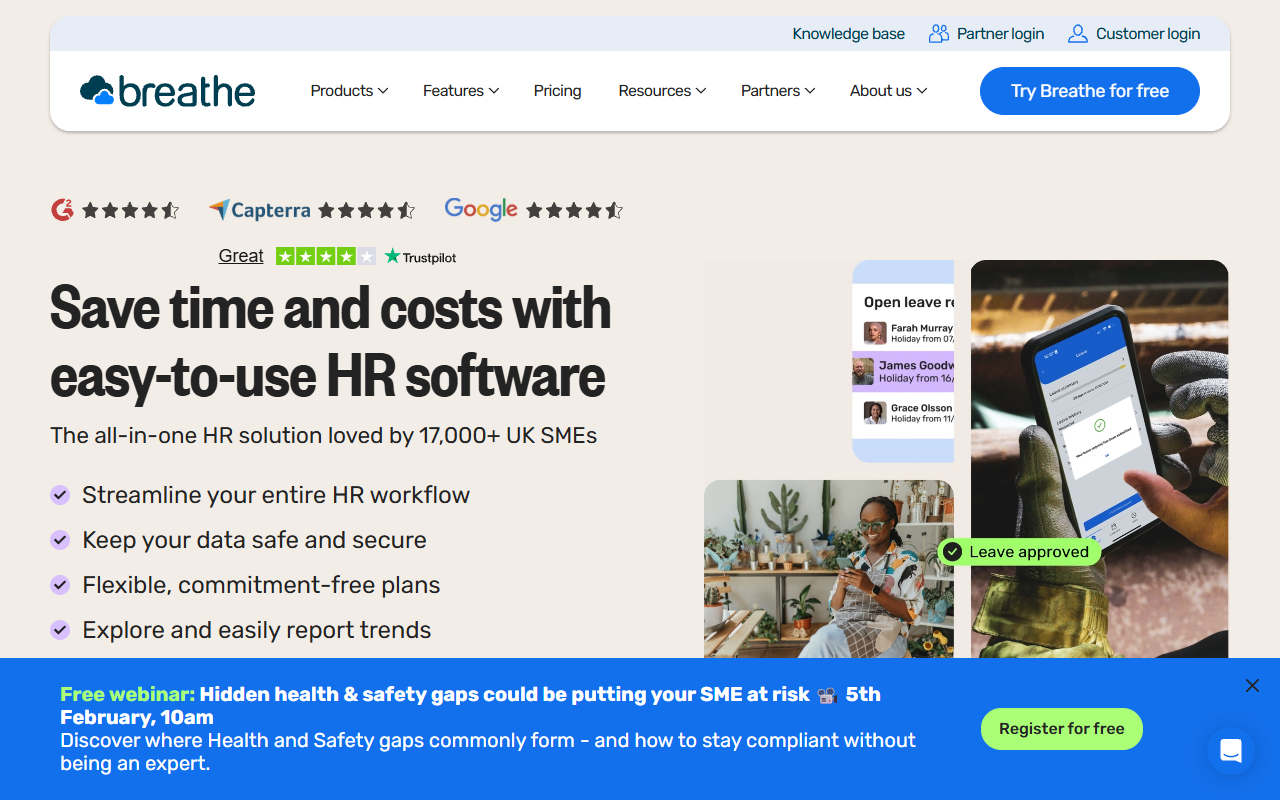
Task: Click the Free webinar headline text
Action: (x=470, y=705)
